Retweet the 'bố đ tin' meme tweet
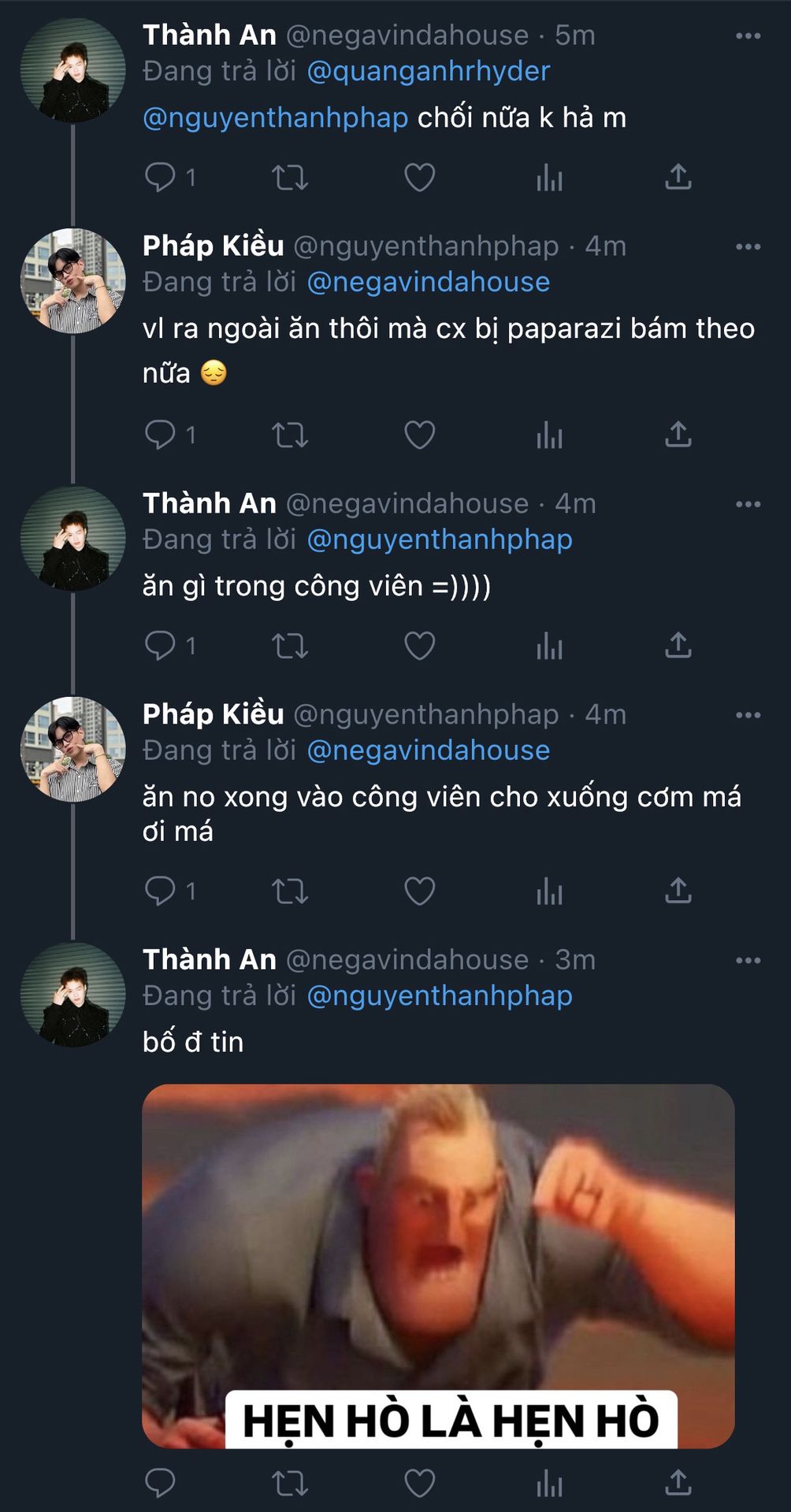Image resolution: width=791 pixels, height=1512 pixels. pyautogui.click(x=289, y=1483)
